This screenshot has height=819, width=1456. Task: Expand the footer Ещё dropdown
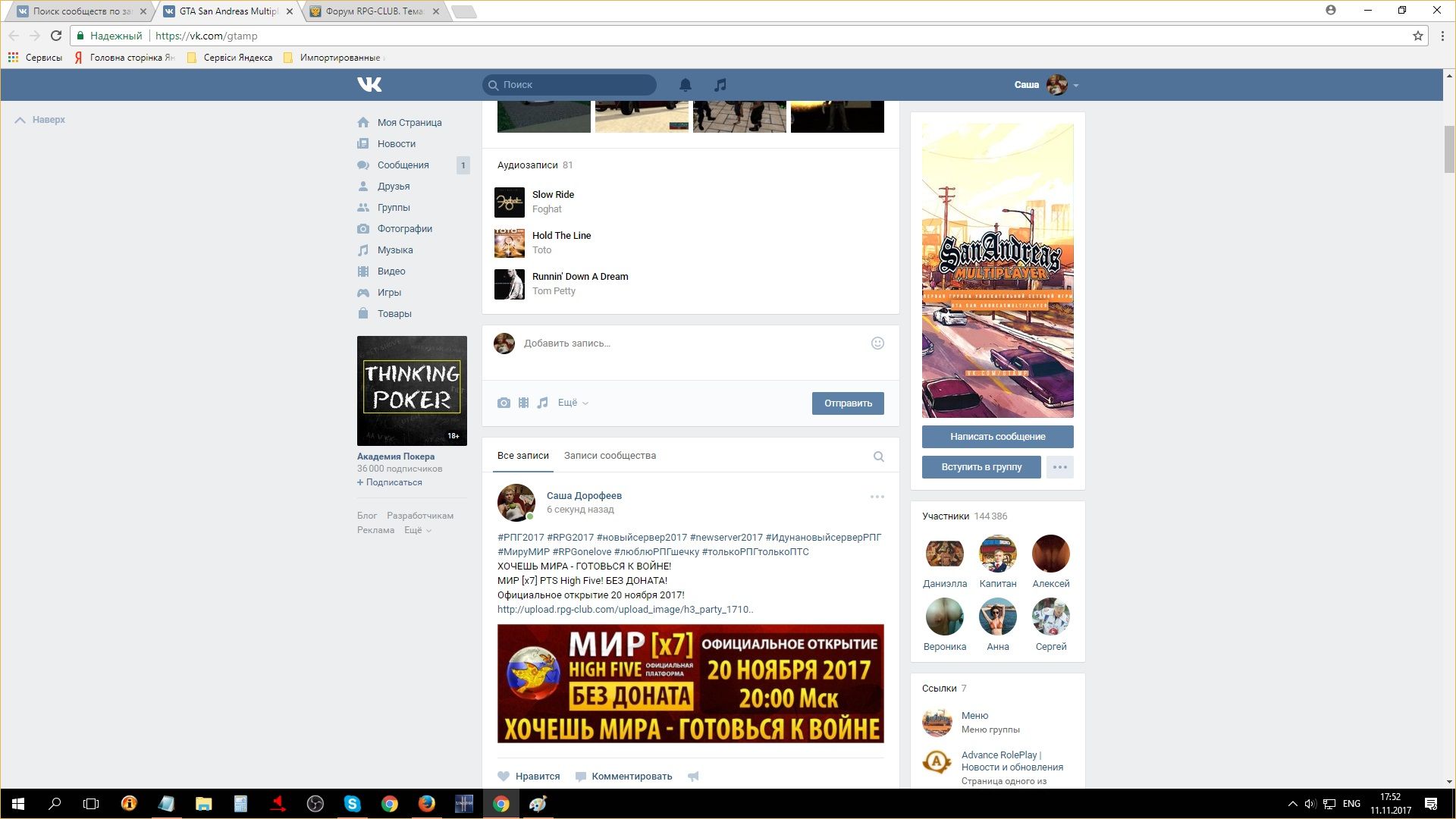pos(417,530)
